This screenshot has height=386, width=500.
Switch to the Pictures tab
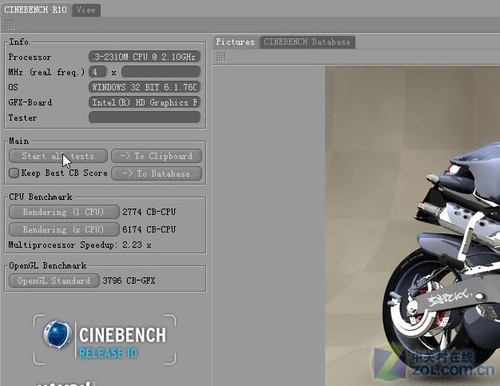235,42
